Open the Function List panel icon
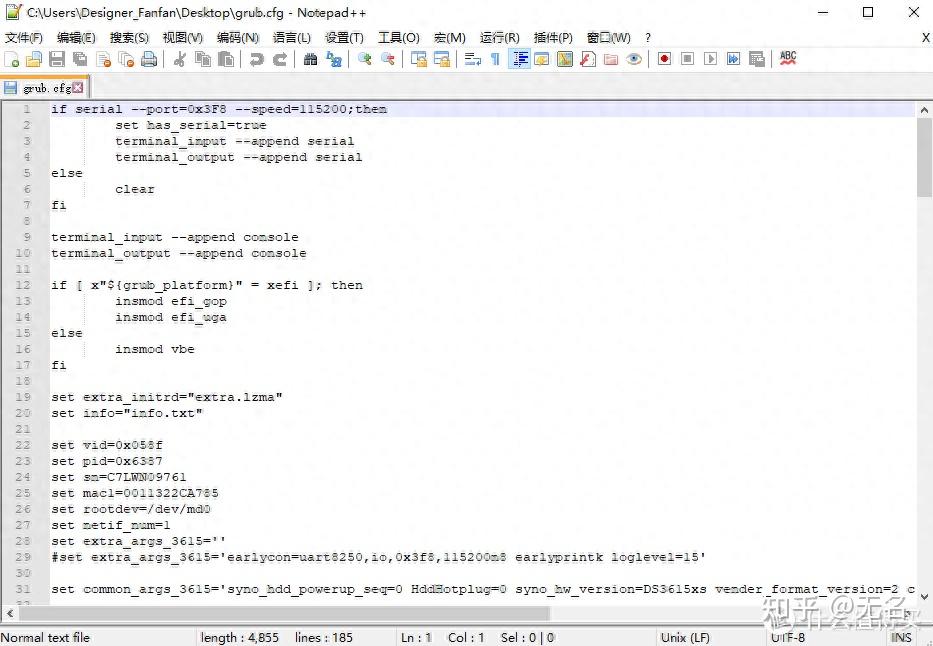933x646 pixels. [588, 59]
